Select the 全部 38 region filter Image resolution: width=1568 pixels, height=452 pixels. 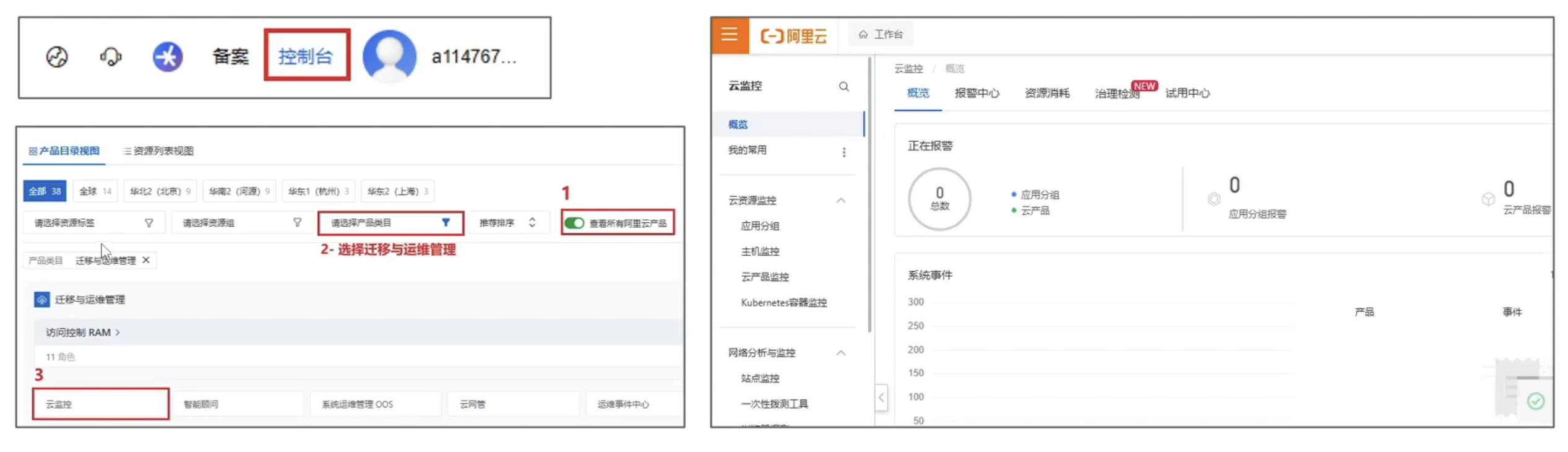(x=45, y=191)
